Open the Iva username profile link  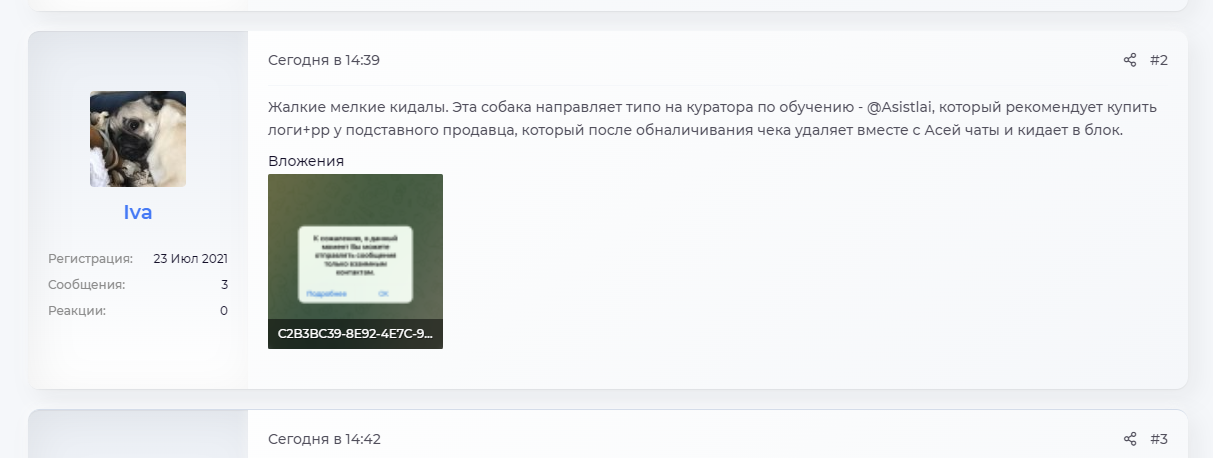click(x=138, y=212)
